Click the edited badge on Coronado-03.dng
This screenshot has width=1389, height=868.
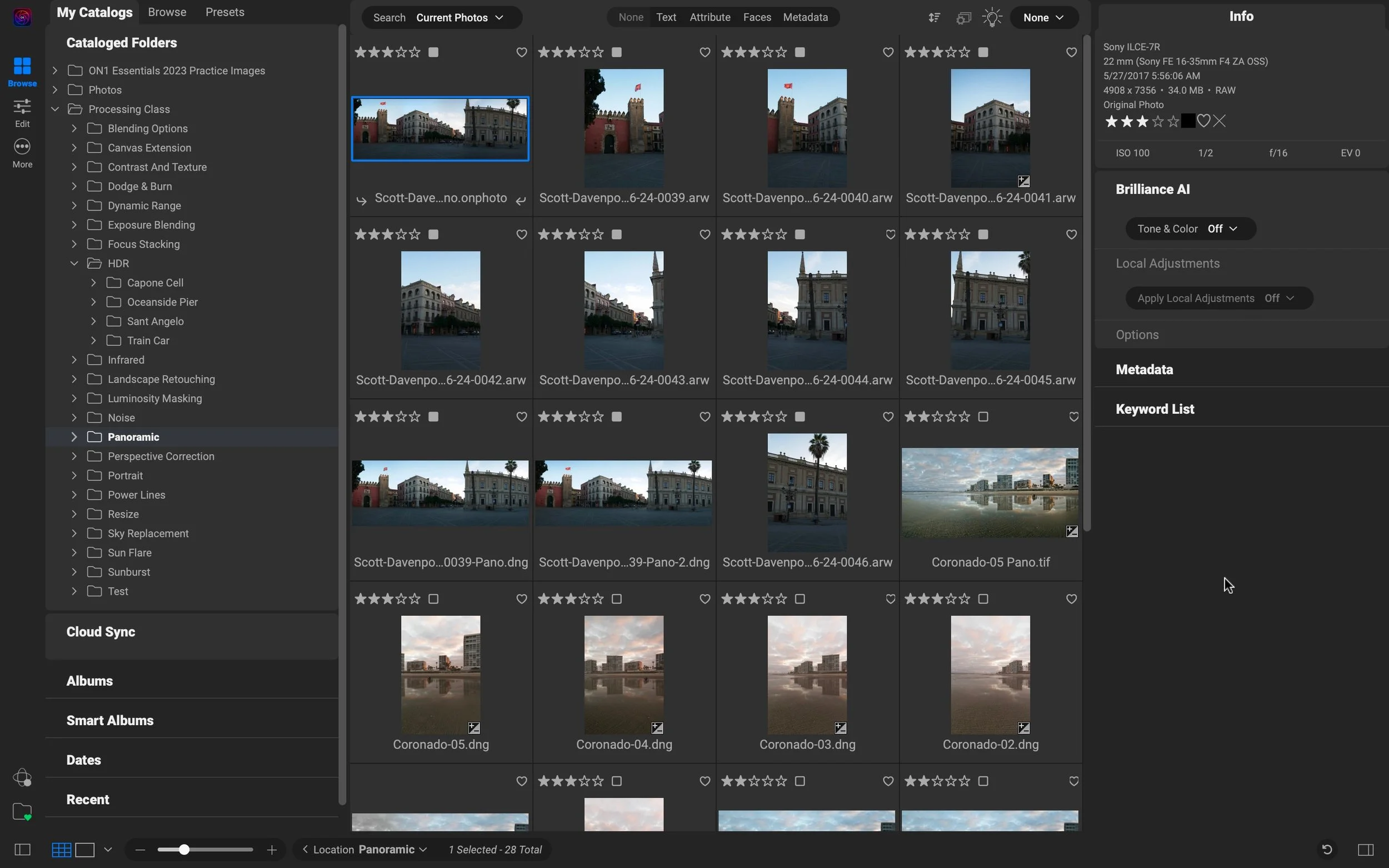841,728
